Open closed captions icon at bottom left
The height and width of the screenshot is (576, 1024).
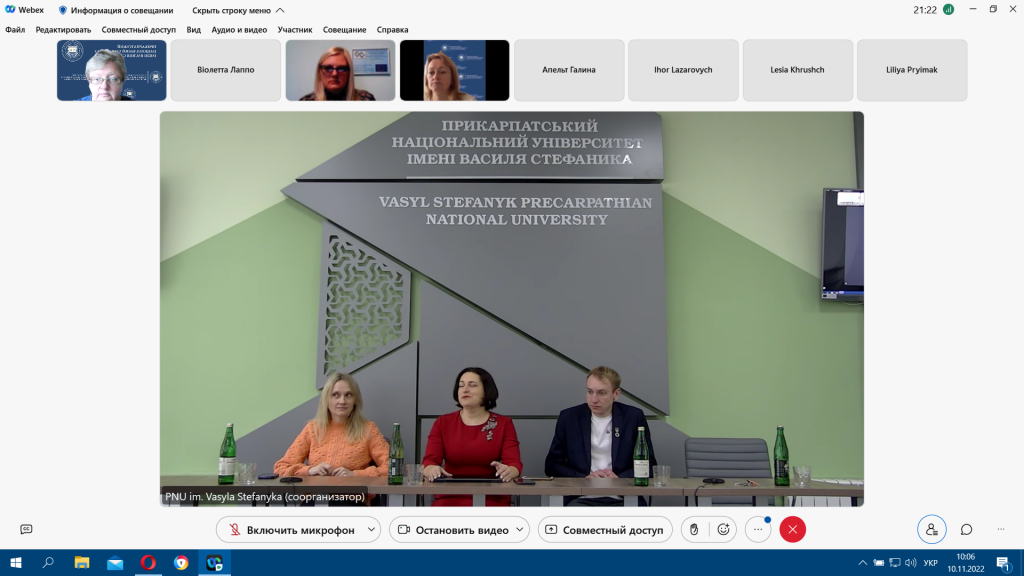click(x=26, y=530)
